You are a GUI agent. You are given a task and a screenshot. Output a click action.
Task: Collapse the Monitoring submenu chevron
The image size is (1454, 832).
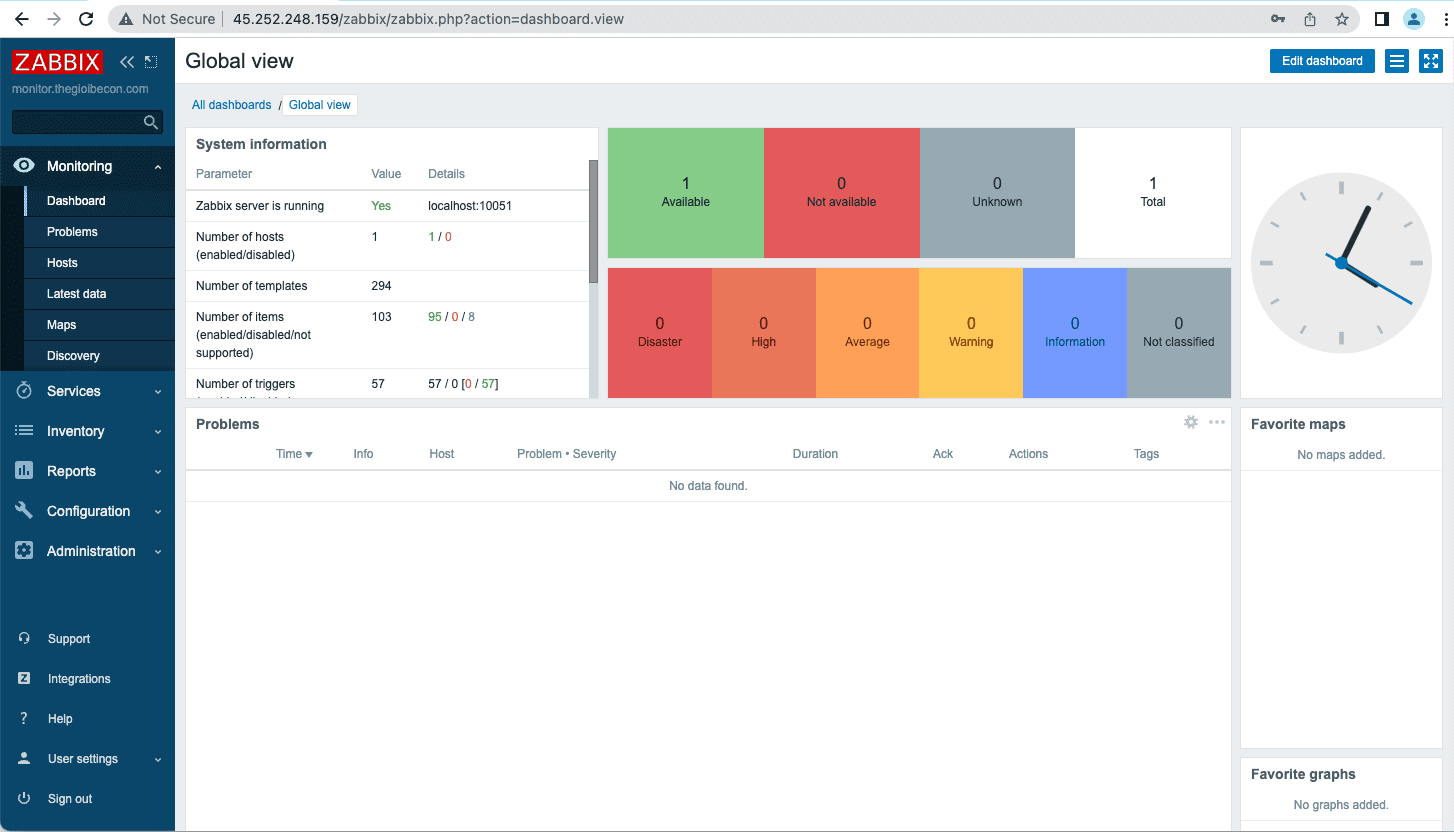coord(156,165)
